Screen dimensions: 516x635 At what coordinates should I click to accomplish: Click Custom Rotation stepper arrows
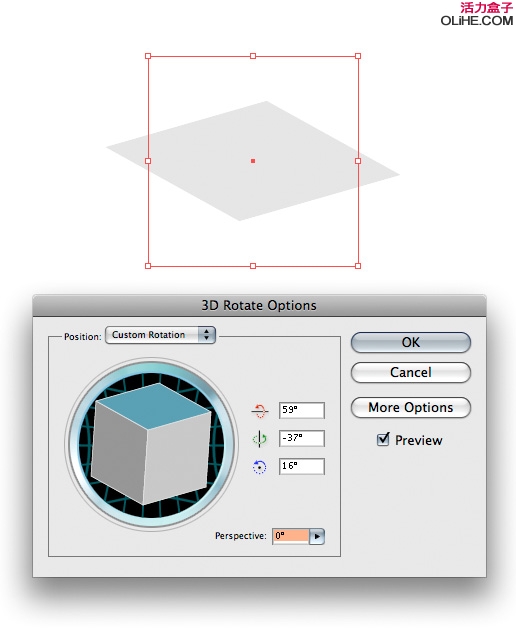pos(207,335)
